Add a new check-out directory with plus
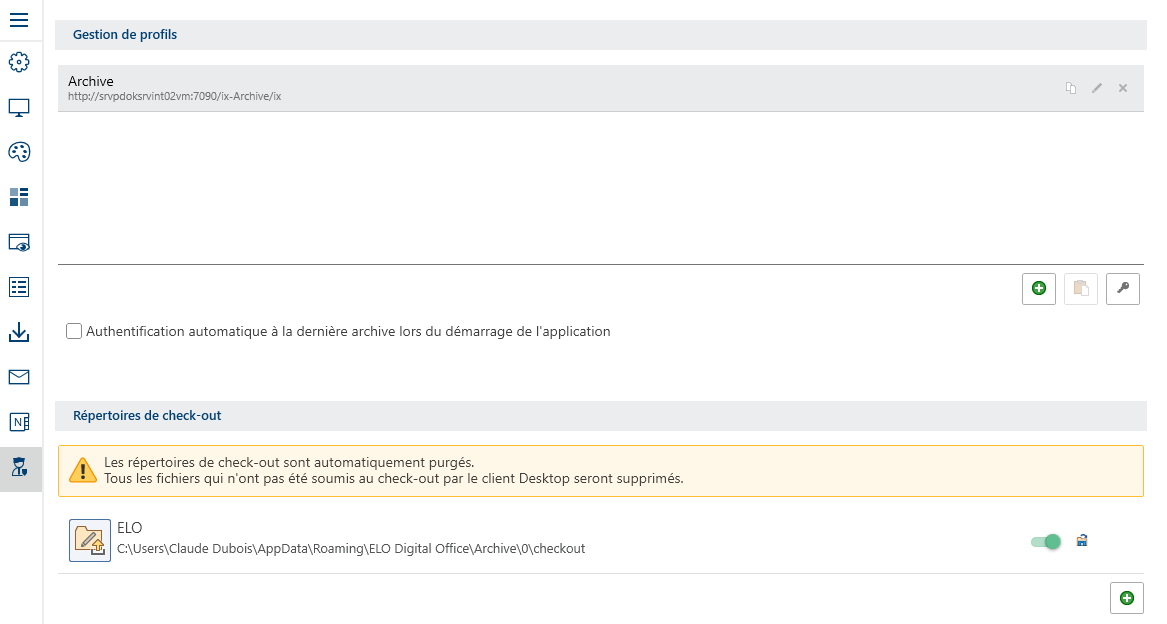The image size is (1167, 624). click(x=1127, y=598)
